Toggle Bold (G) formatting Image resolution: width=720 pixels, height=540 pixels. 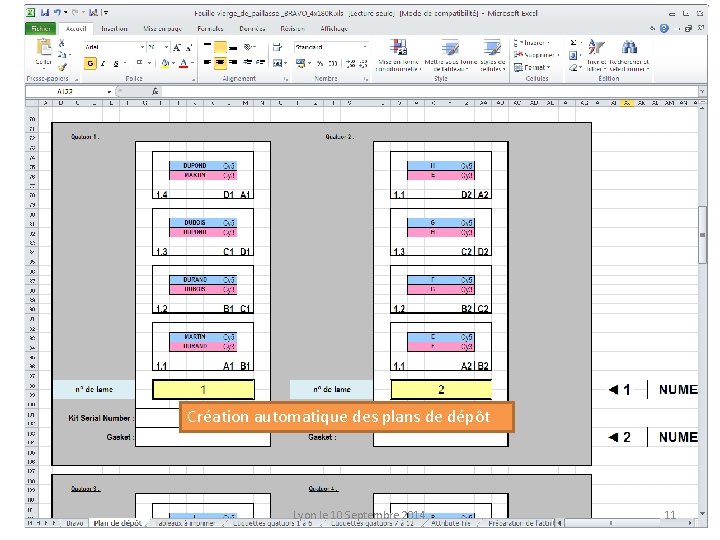coord(90,63)
